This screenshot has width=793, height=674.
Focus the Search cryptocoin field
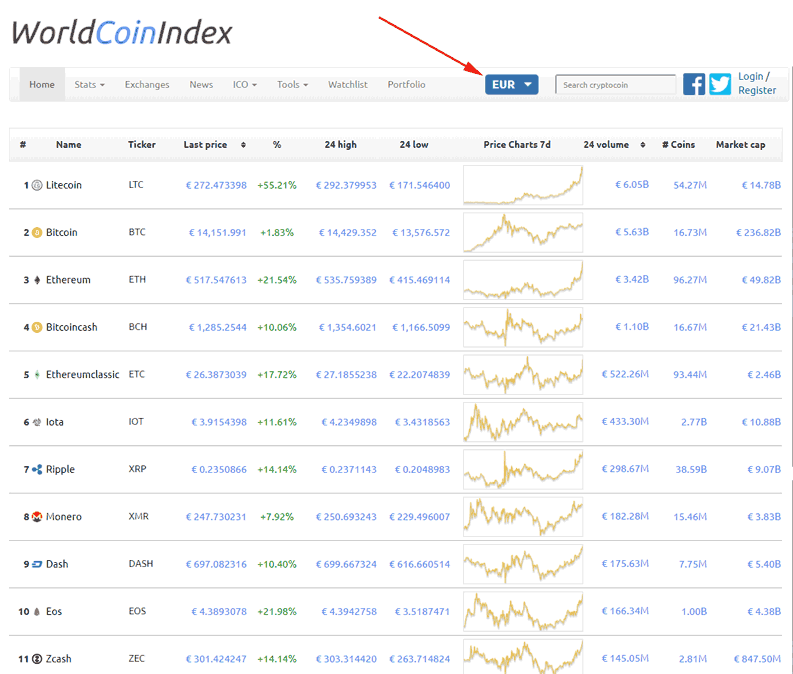[615, 84]
